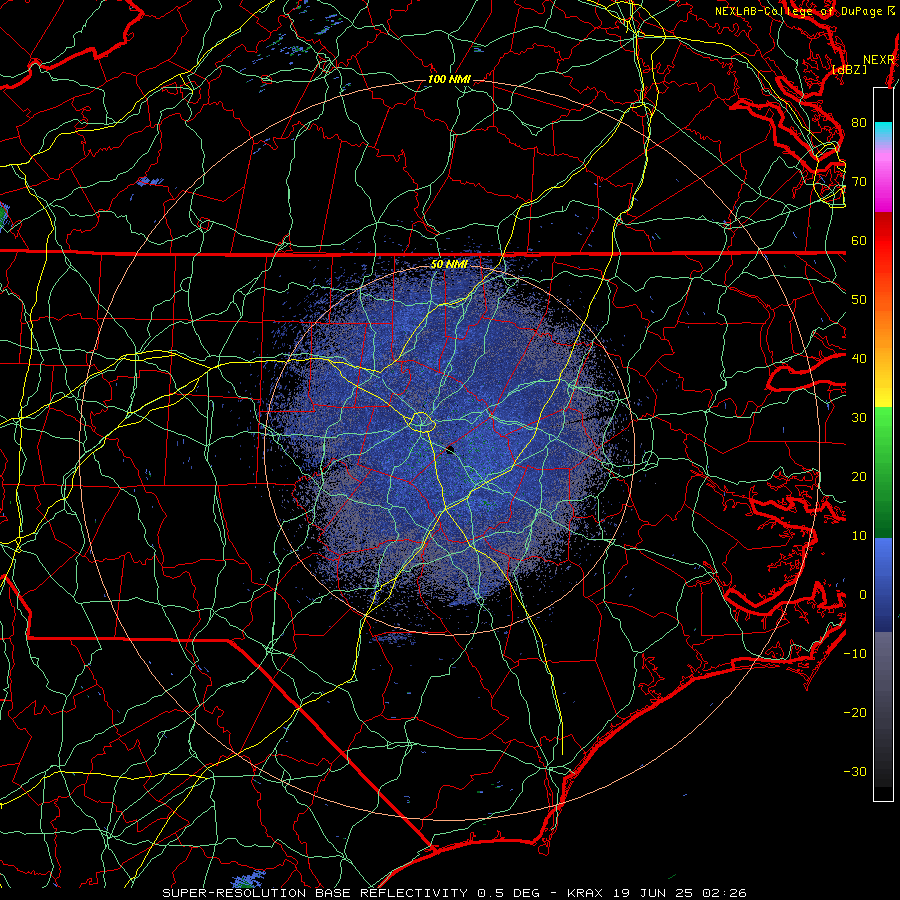Click the 30 dBZ value on the color scale
The image size is (900, 900).
tap(859, 418)
